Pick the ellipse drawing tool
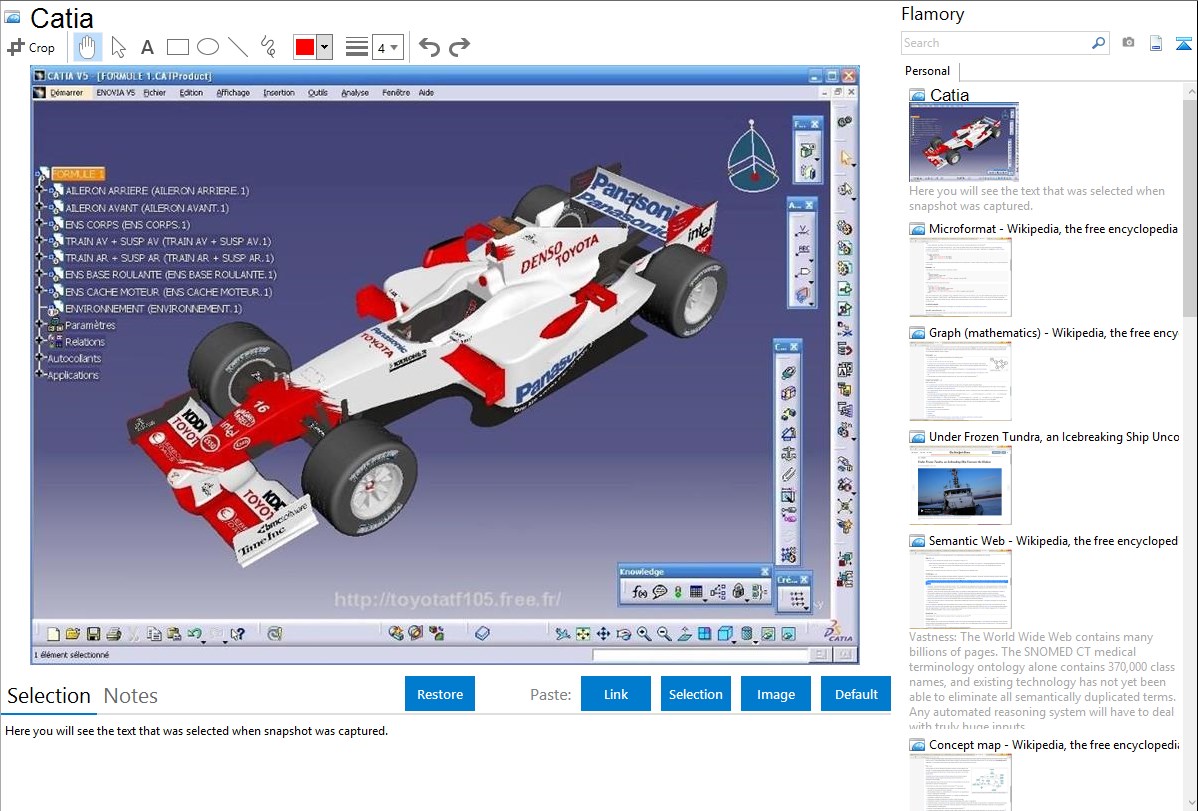 tap(208, 47)
